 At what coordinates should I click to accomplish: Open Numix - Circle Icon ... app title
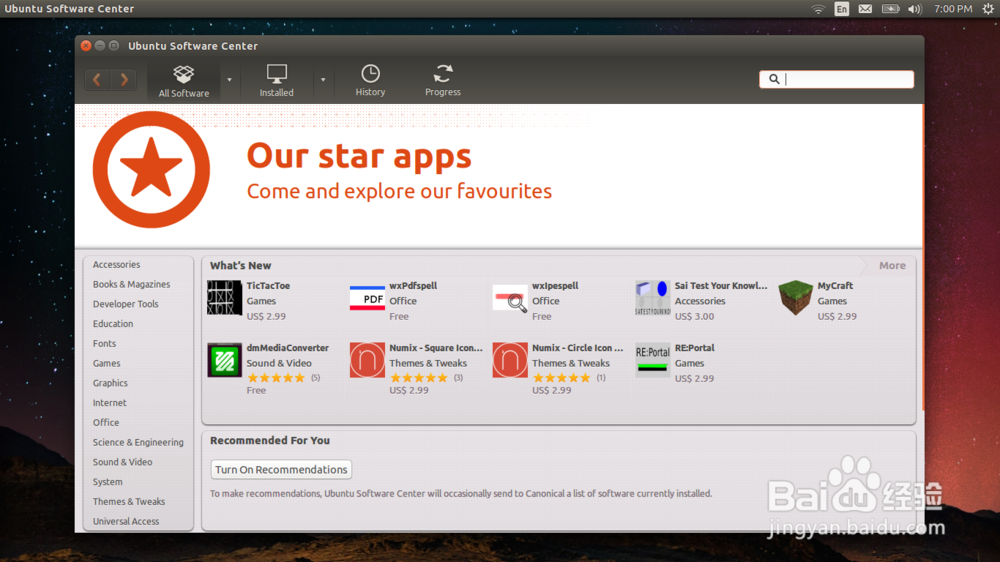tap(578, 348)
